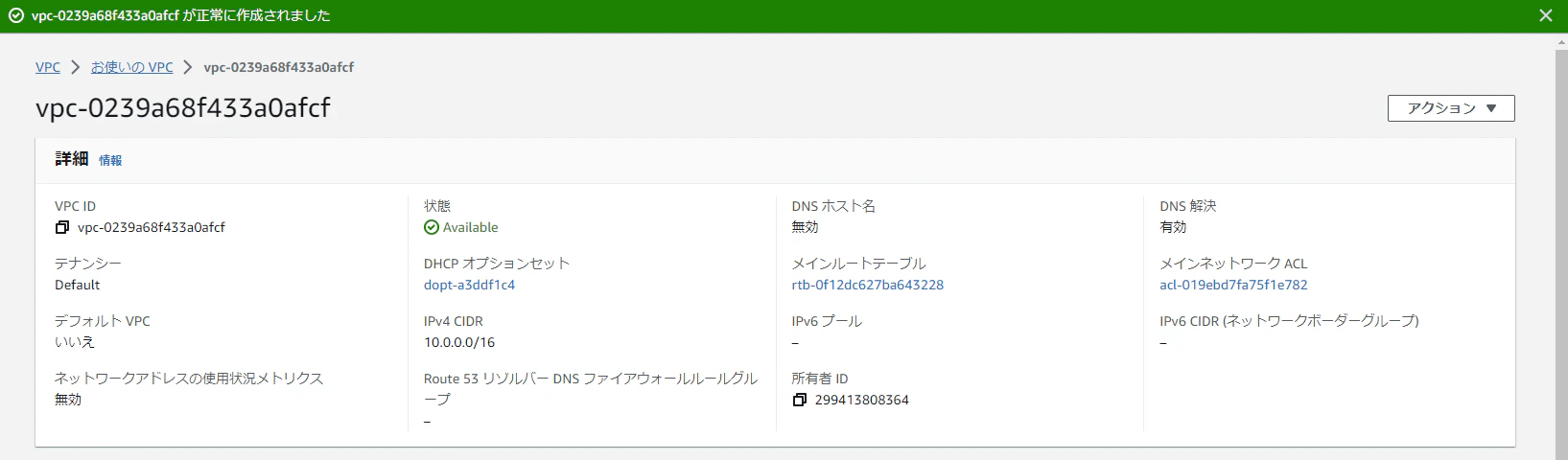Screen dimensions: 1568x460
Task: Open the 情報 info link
Action: [110, 160]
